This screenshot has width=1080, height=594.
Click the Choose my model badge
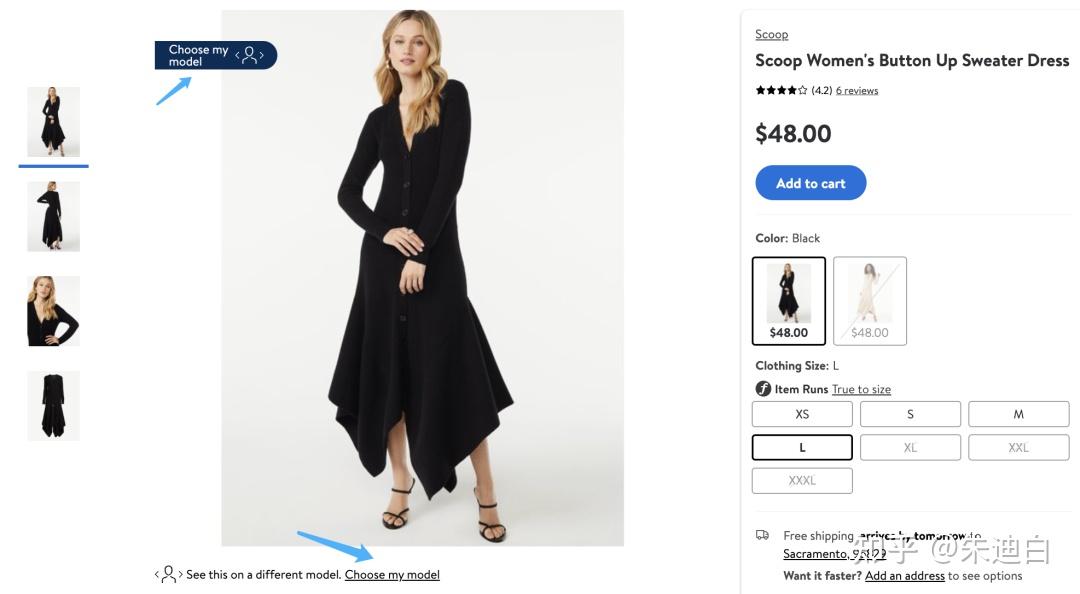click(215, 55)
